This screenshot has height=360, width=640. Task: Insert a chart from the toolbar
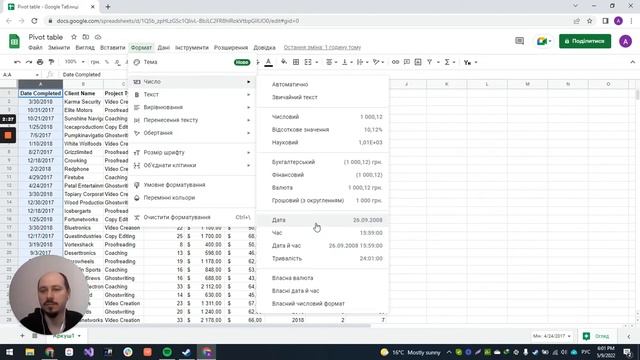(418, 62)
